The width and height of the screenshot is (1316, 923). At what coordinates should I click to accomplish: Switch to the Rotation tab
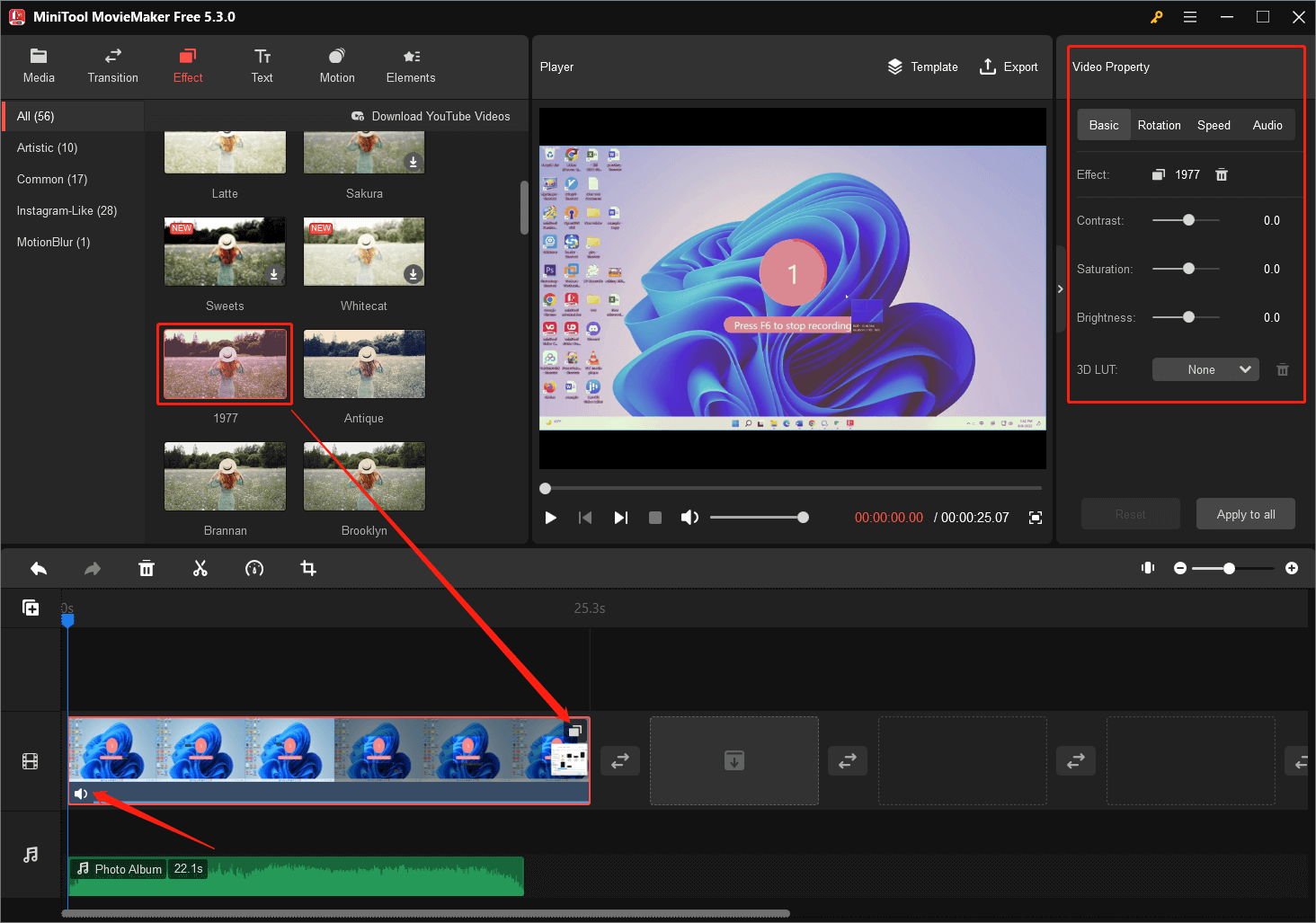1159,125
